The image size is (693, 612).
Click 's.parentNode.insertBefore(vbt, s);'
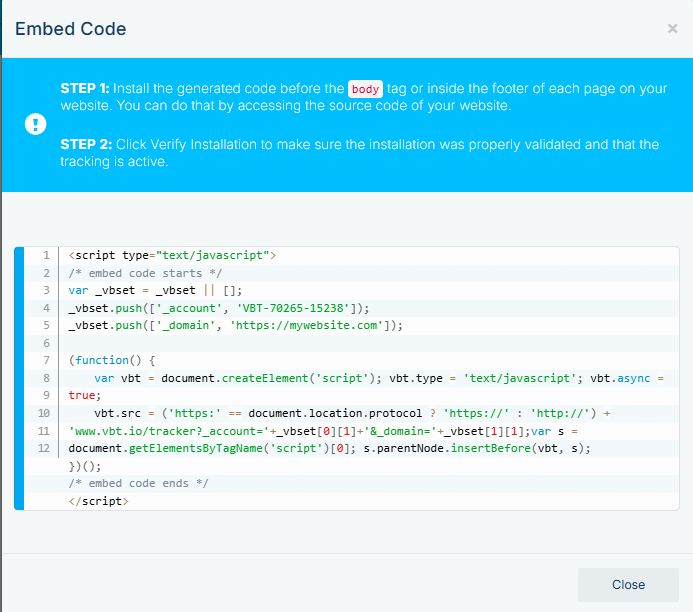pos(477,449)
